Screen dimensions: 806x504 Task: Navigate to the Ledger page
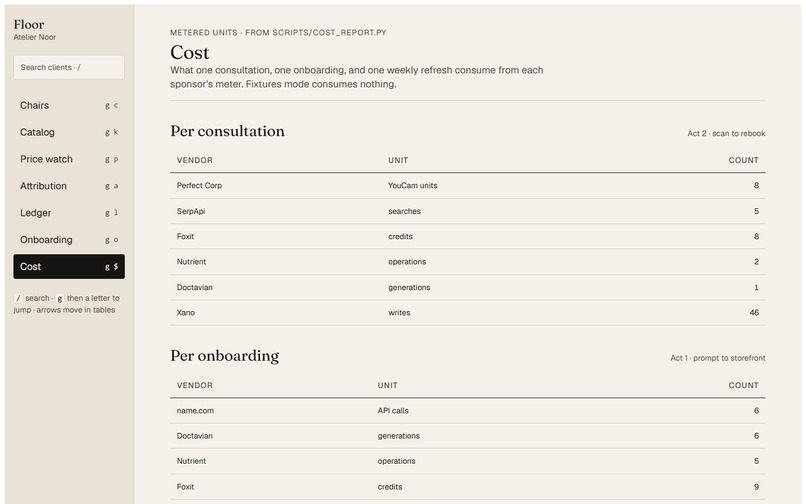[x=69, y=213]
